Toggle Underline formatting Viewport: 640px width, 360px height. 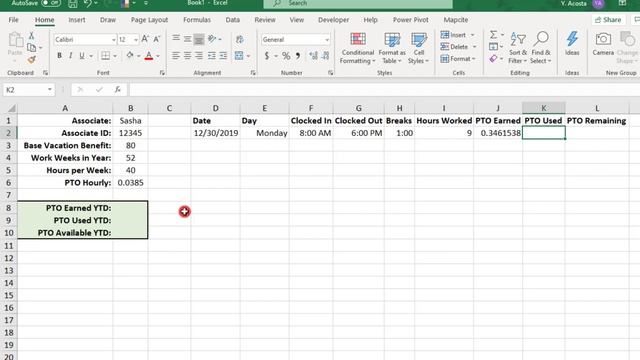click(82, 56)
